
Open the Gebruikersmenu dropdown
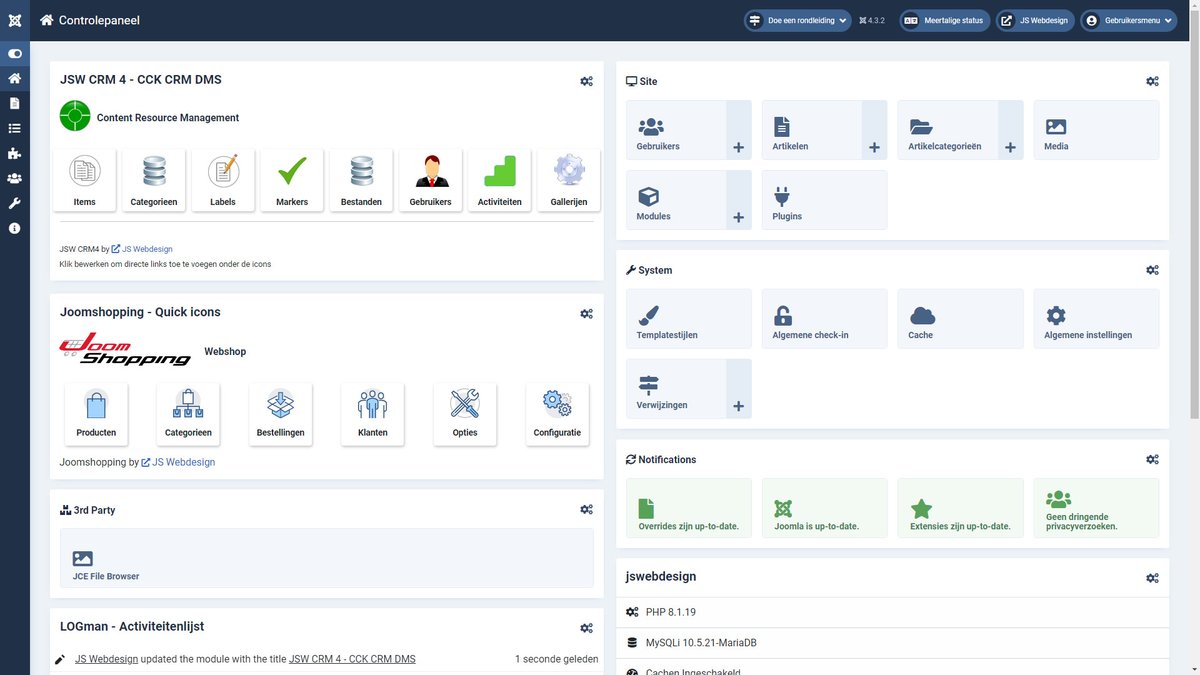click(x=1128, y=20)
